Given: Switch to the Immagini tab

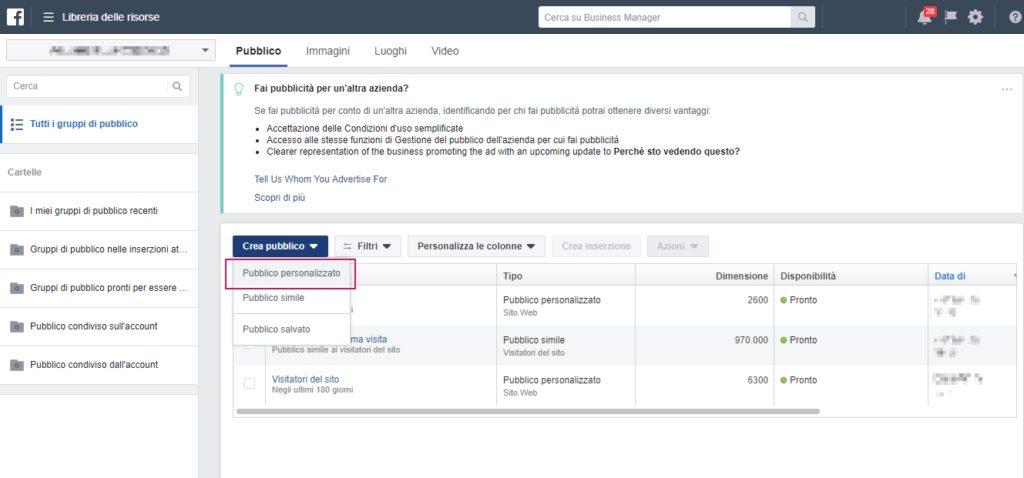Looking at the screenshot, I should tap(327, 50).
